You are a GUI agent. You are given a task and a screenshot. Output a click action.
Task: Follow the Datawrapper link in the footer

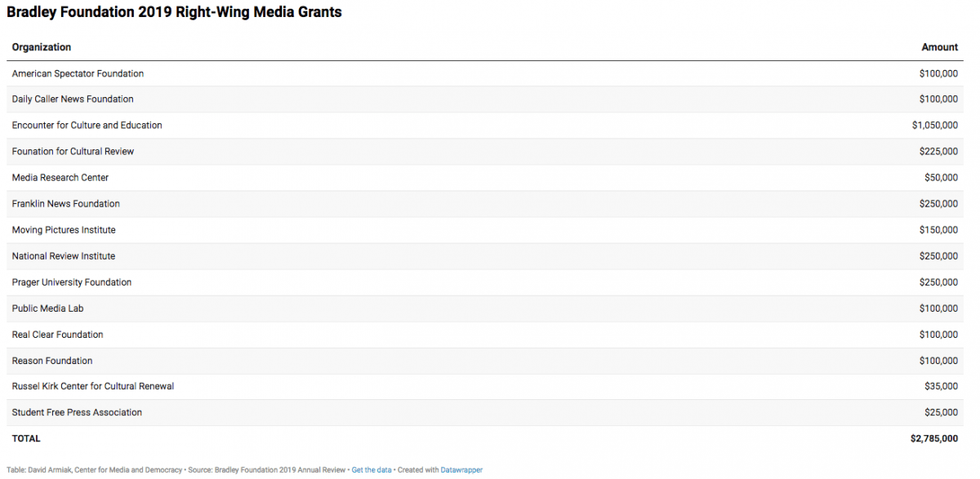461,469
